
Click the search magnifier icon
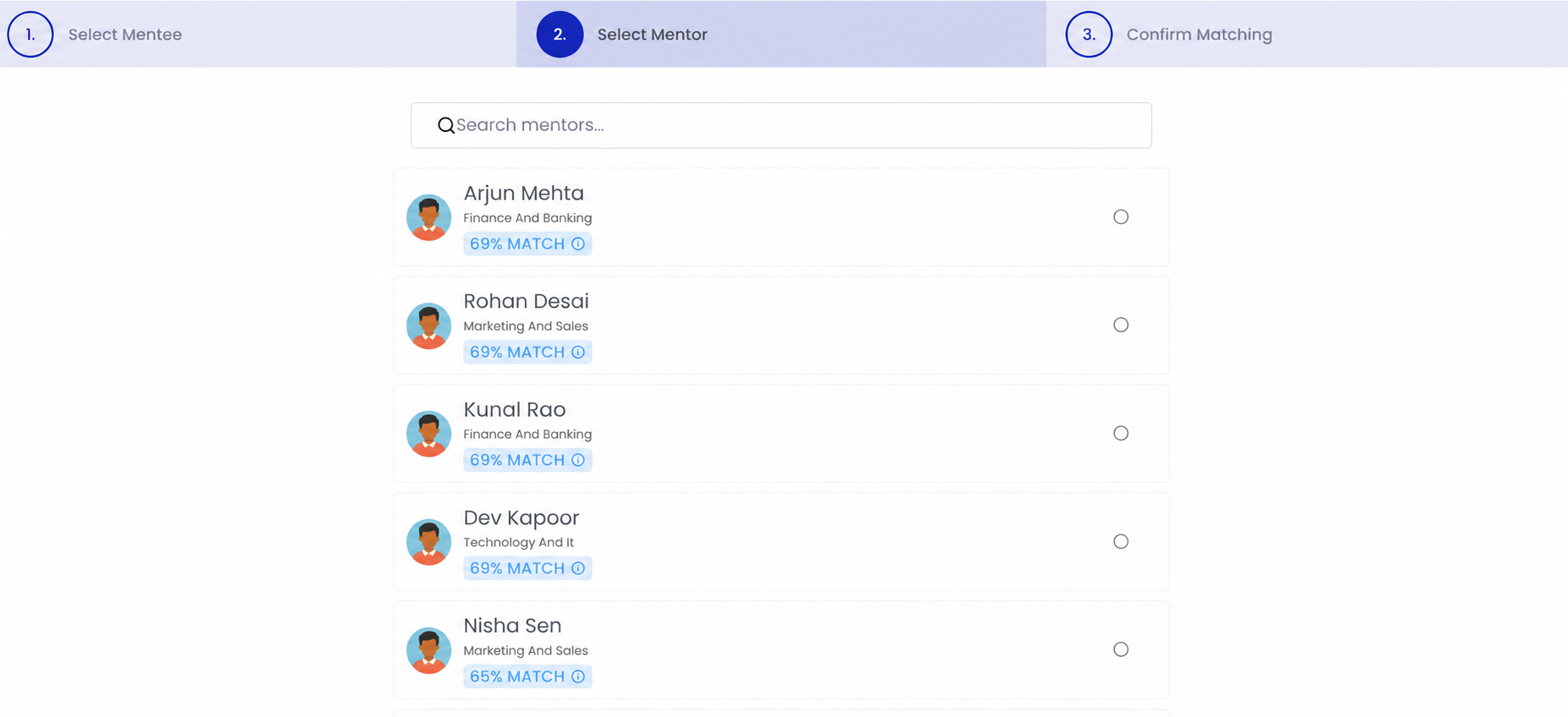[445, 126]
